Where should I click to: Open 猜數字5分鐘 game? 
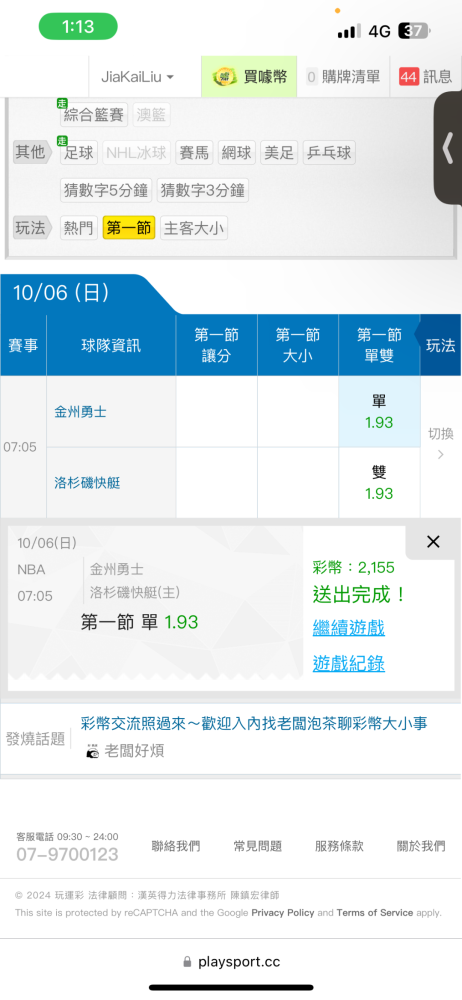[x=106, y=190]
